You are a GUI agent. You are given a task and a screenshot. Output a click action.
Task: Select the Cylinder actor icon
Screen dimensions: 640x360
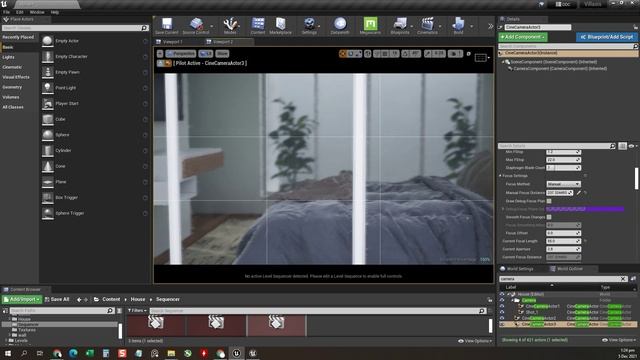click(x=48, y=150)
